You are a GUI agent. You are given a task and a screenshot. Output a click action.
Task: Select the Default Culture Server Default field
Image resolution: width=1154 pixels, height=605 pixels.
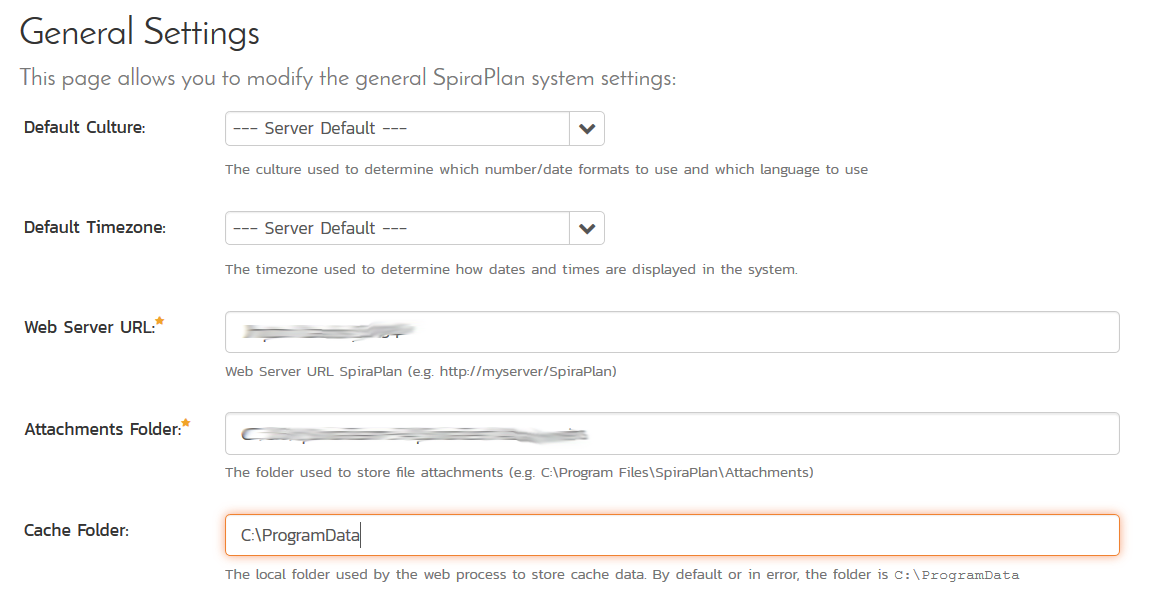[x=397, y=129]
